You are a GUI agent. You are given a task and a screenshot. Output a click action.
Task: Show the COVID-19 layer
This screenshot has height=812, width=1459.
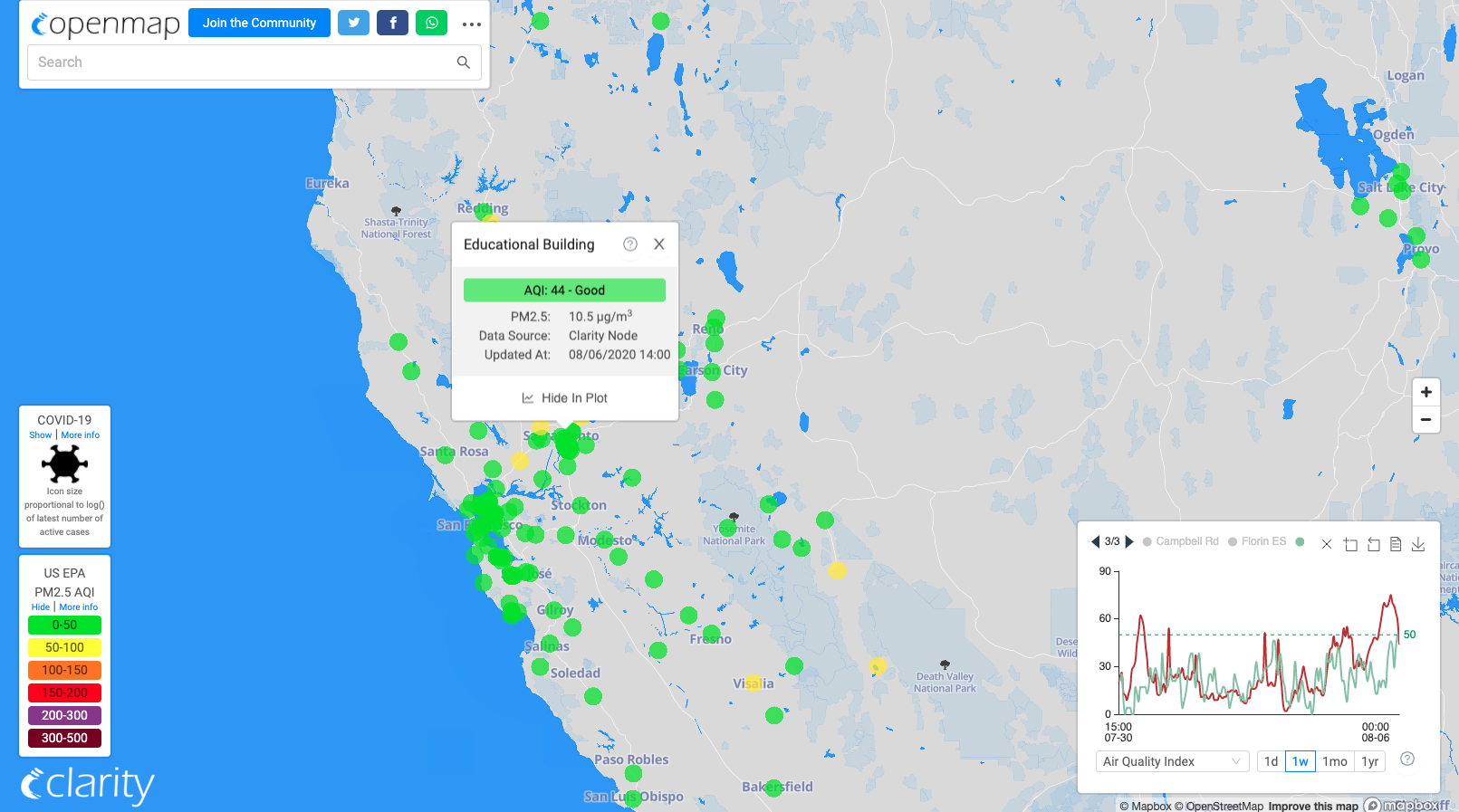point(41,435)
